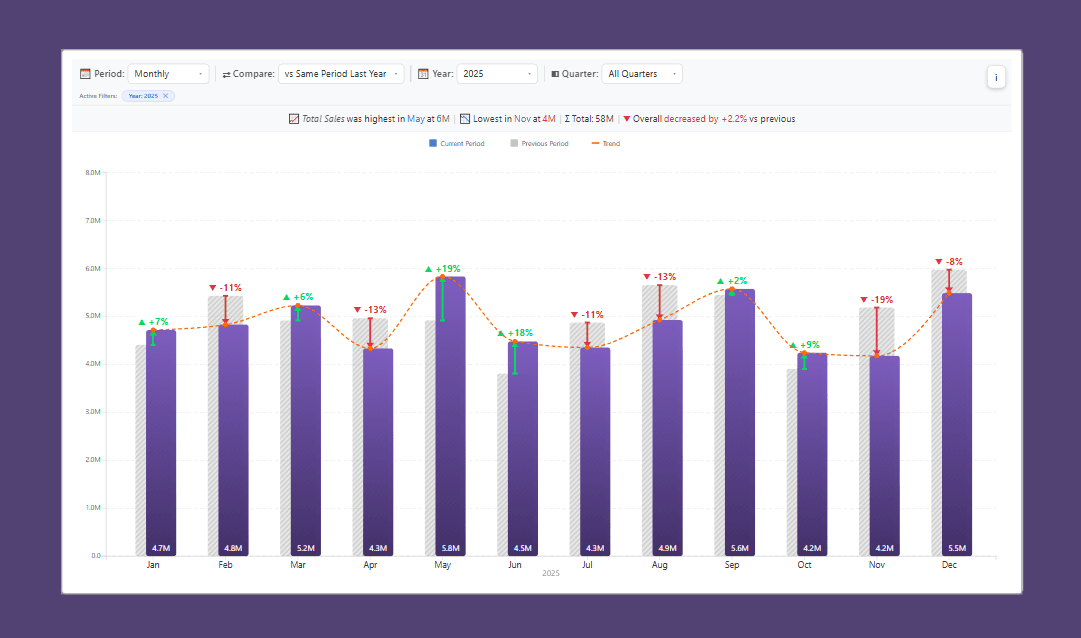Click the orange Trend legend swatch
Viewport: 1081px width, 638px height.
tap(595, 143)
